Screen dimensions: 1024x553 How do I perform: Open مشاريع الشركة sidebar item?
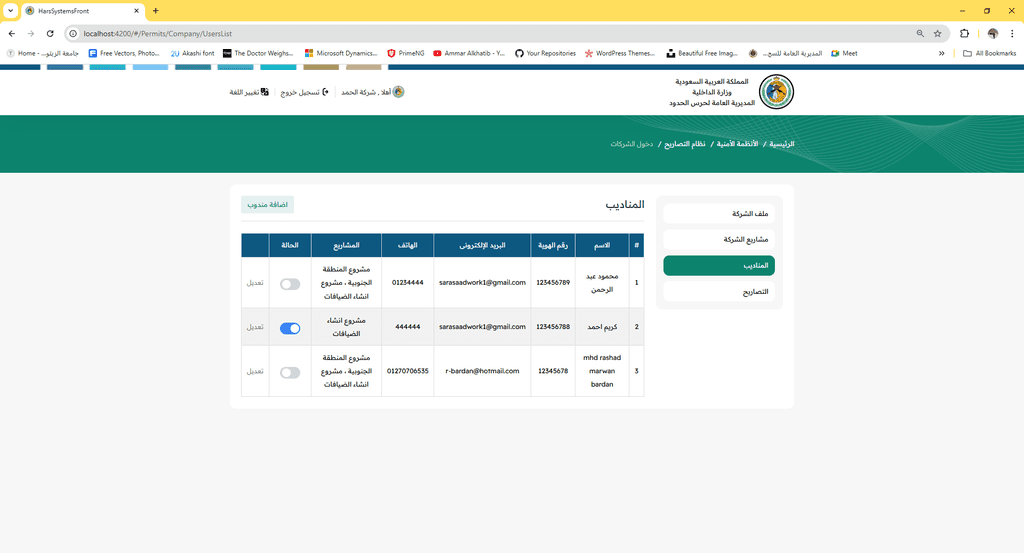click(x=719, y=240)
